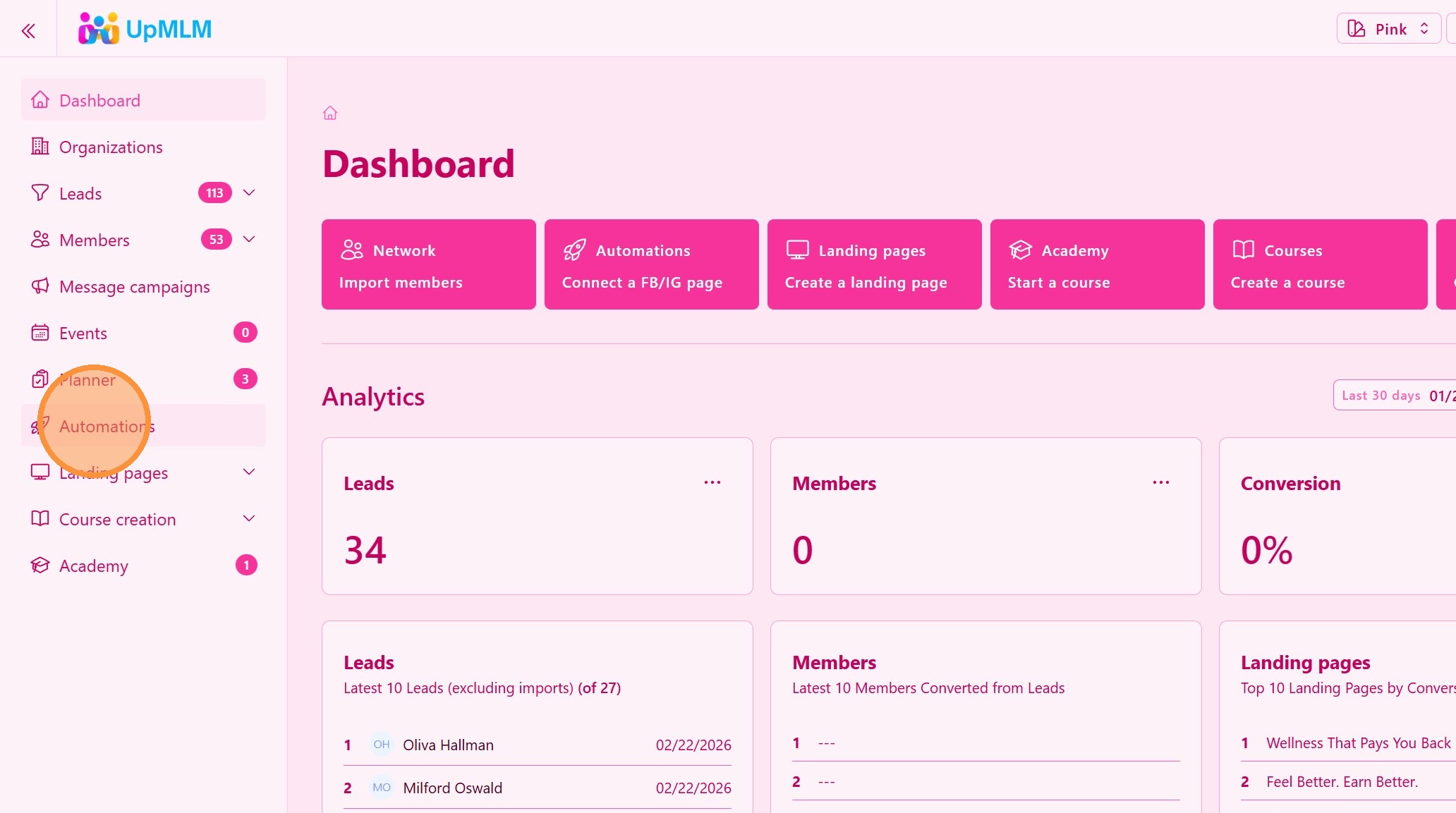Expand the Landing pages sidebar submenu
Viewport: 1456px width, 813px height.
(249, 472)
